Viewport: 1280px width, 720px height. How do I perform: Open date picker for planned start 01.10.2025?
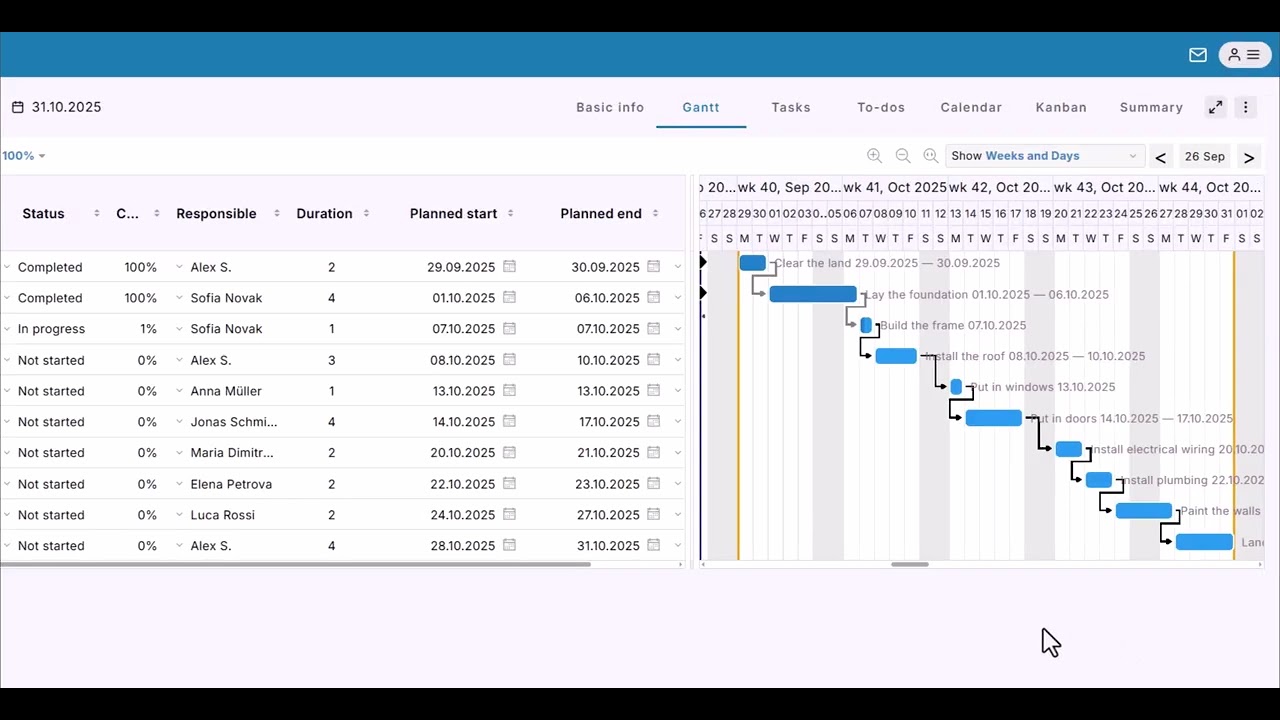509,298
